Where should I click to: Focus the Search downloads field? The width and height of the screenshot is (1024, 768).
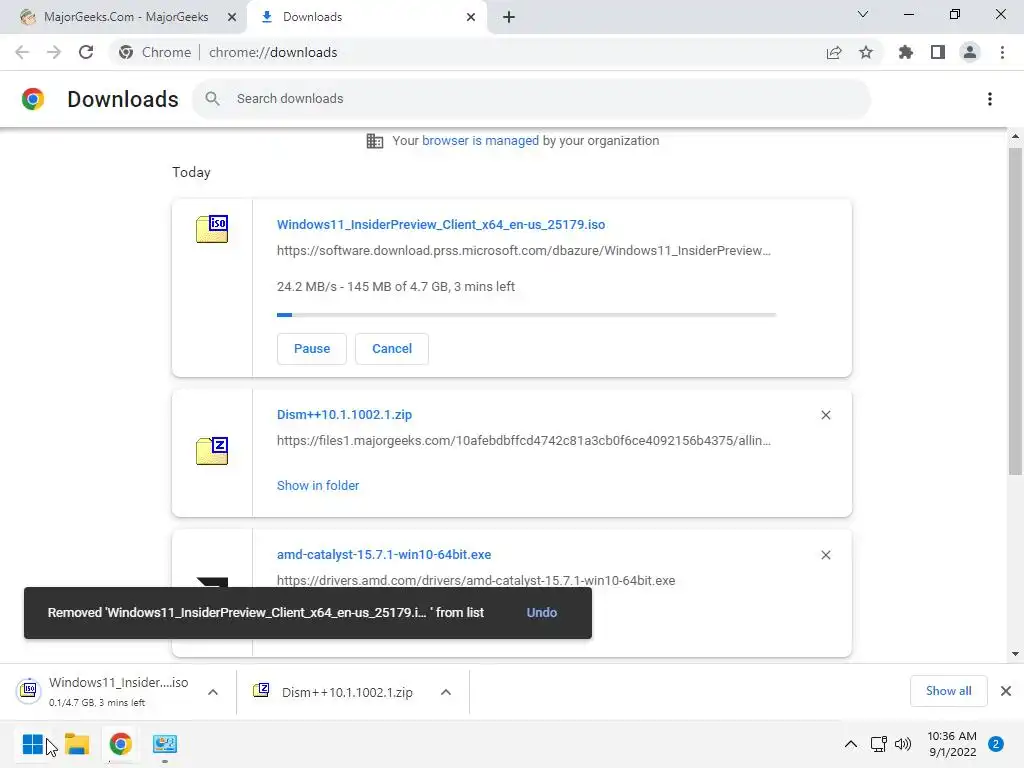[531, 99]
